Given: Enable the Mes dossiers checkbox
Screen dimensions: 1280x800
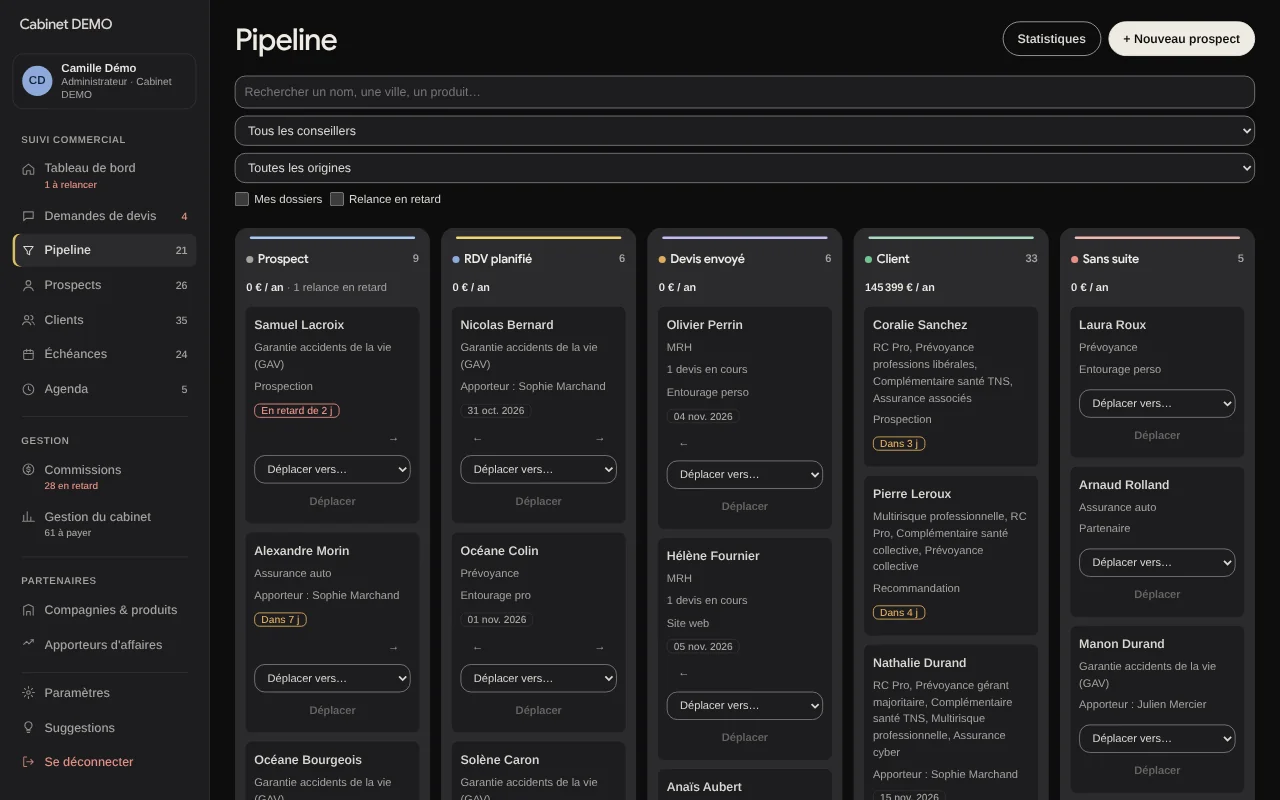Looking at the screenshot, I should (242, 199).
